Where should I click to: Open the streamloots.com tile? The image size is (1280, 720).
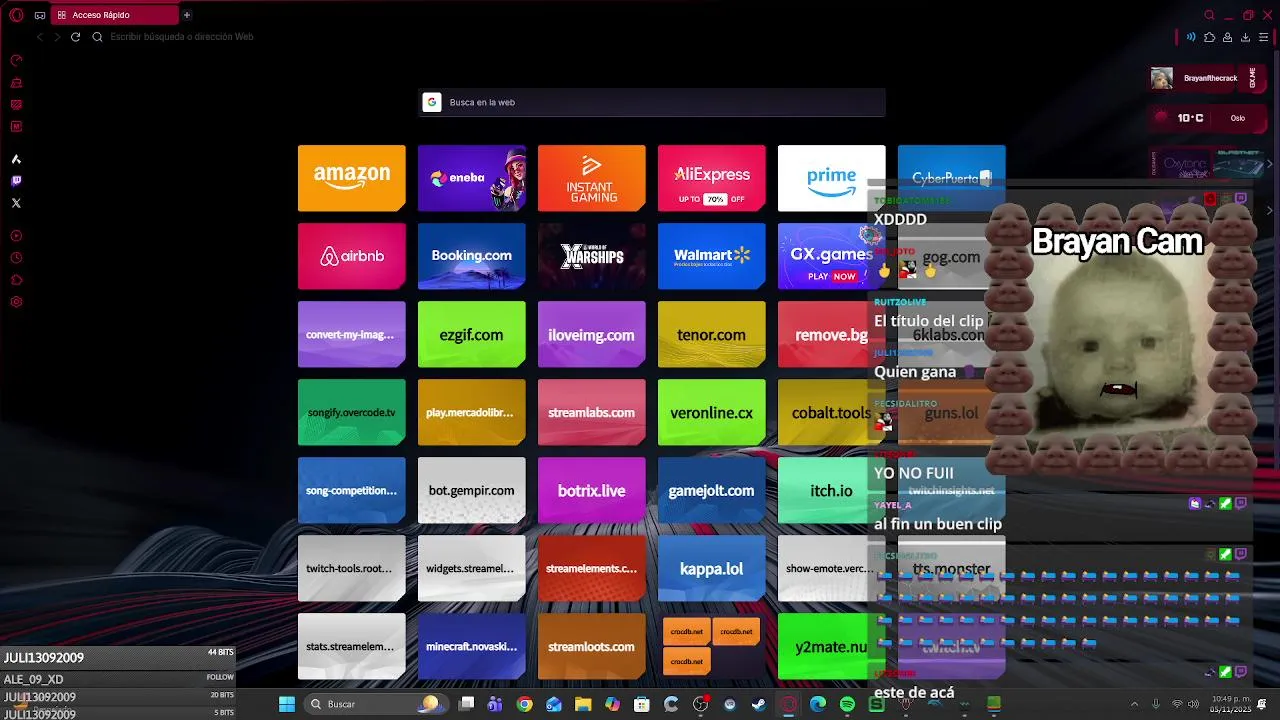coord(592,646)
